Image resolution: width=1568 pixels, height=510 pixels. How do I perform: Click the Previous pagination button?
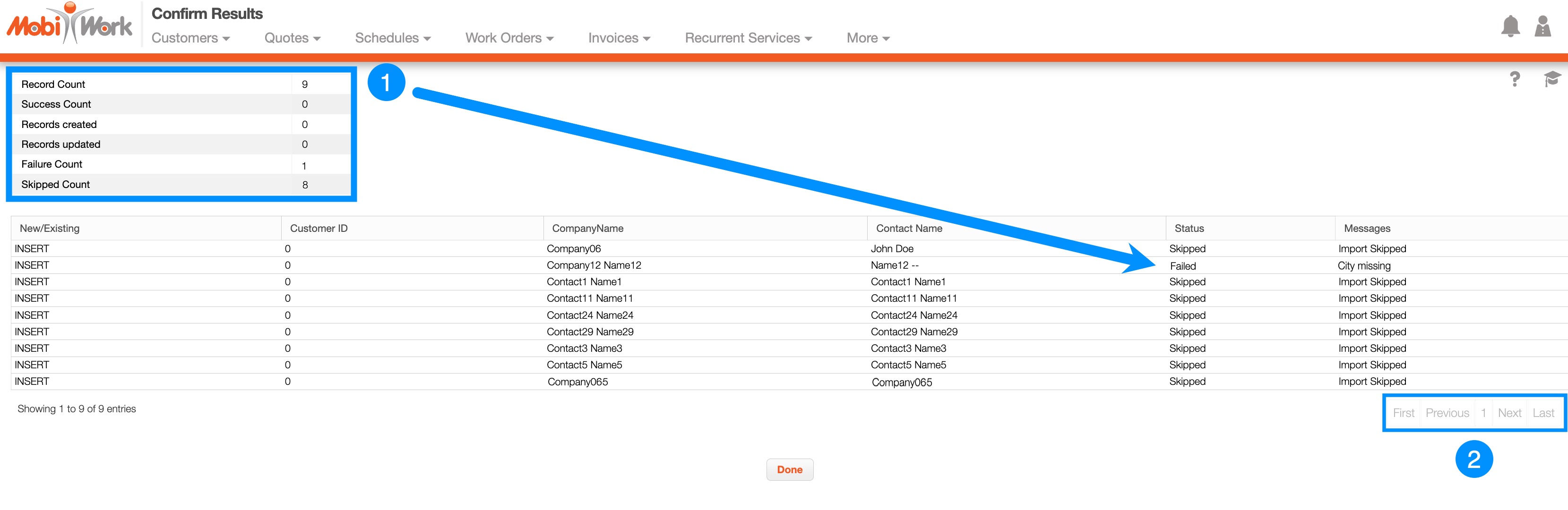[1447, 413]
